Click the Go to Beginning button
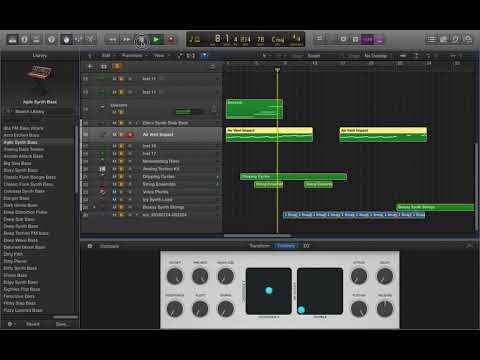Screen dimensions: 480x360 pyautogui.click(x=141, y=40)
